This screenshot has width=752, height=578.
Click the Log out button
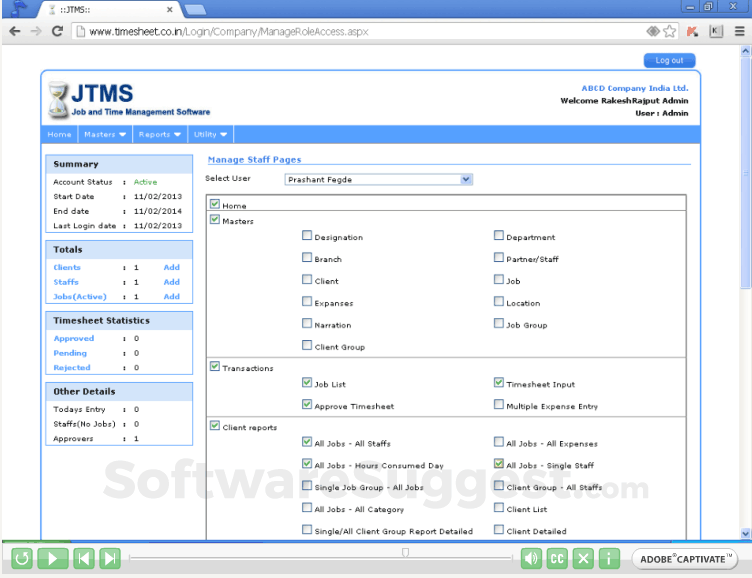[668, 61]
